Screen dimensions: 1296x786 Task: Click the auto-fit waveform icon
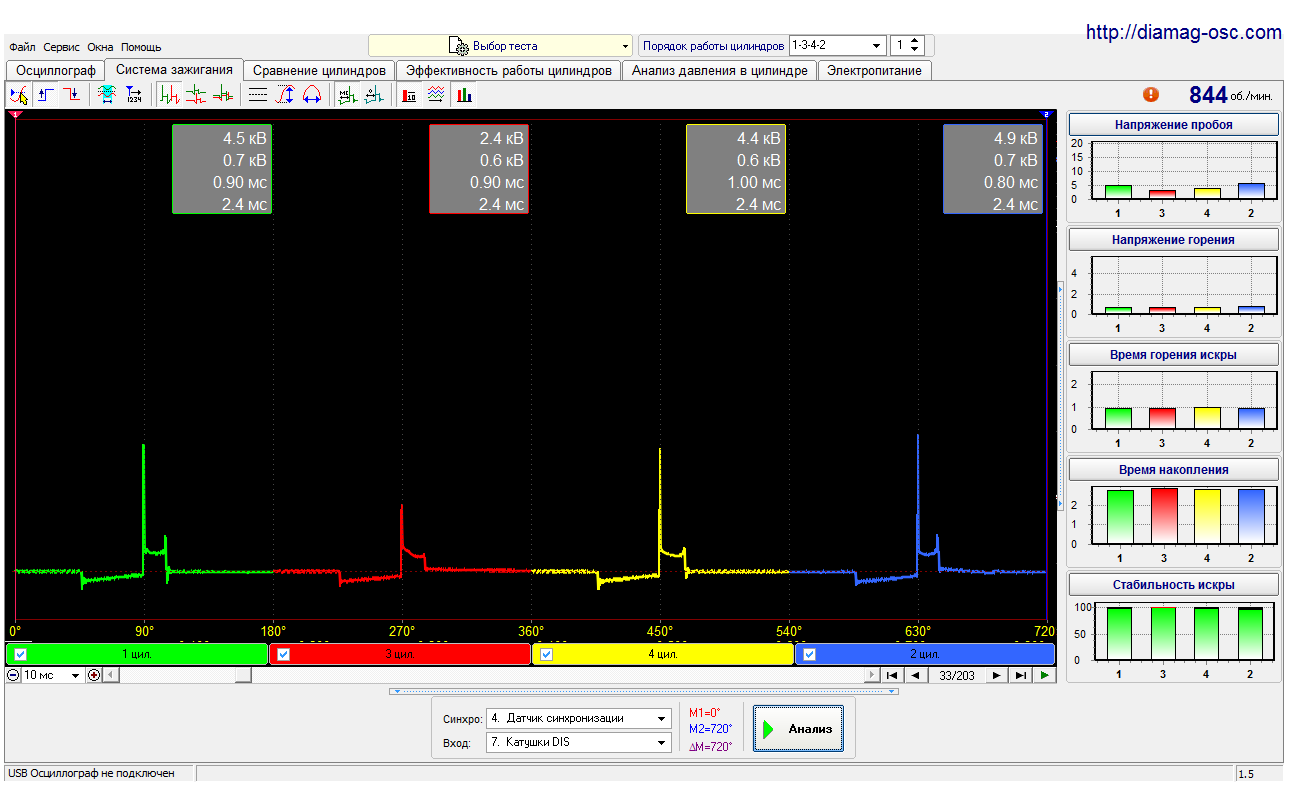coord(106,95)
